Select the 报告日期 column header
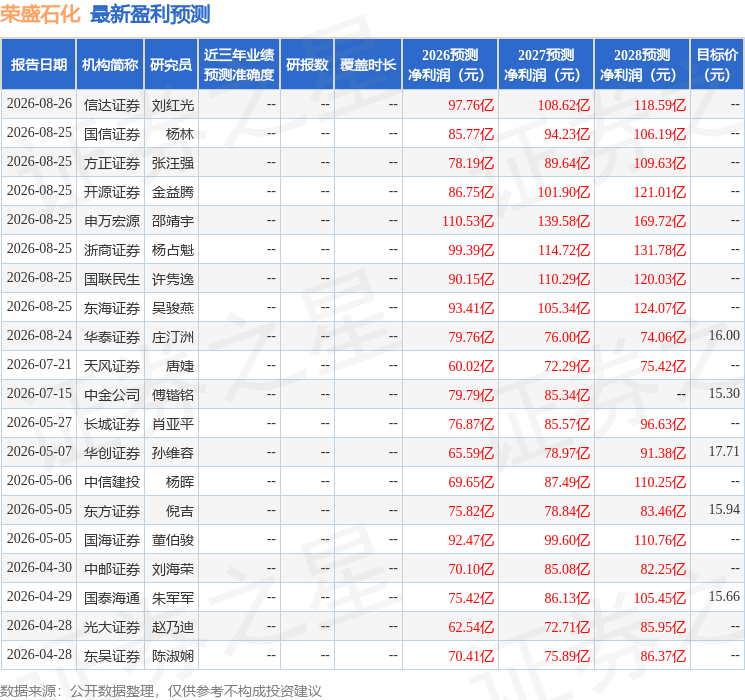745x700 pixels. [x=38, y=65]
